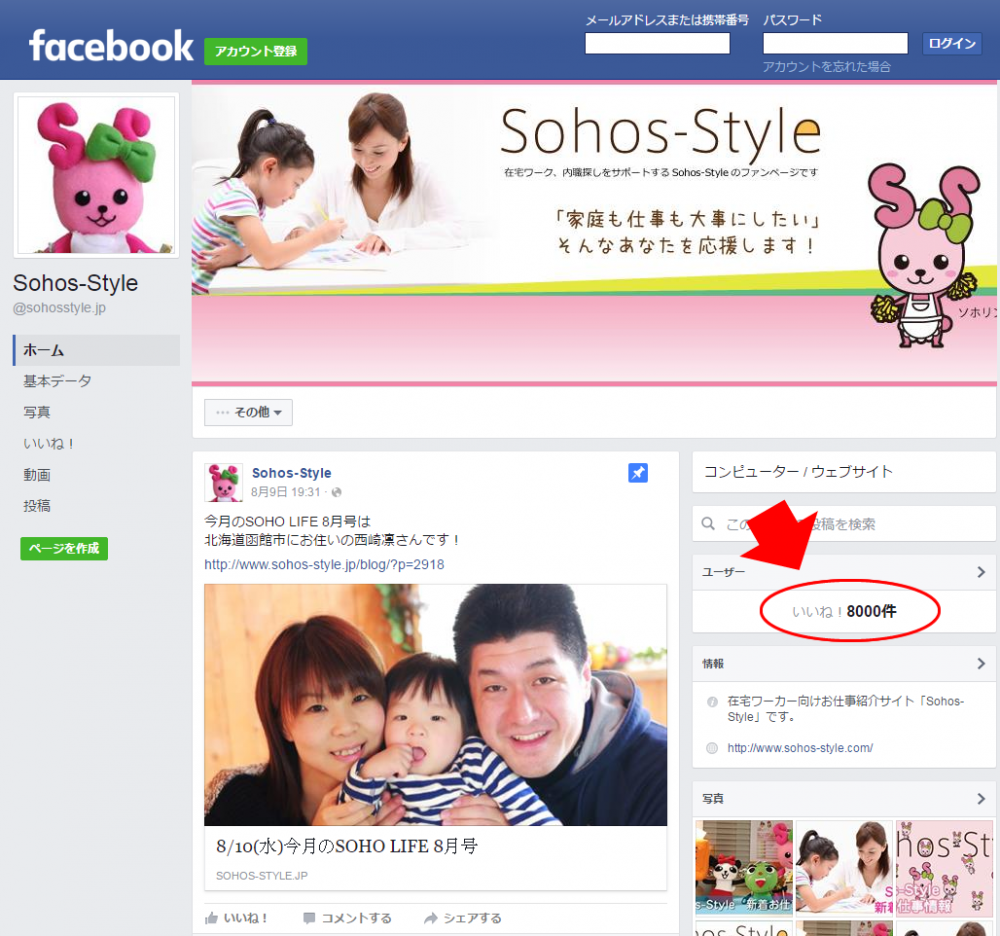The image size is (1000, 936).
Task: Click the @sohosstyle.jp username
Action: [59, 307]
